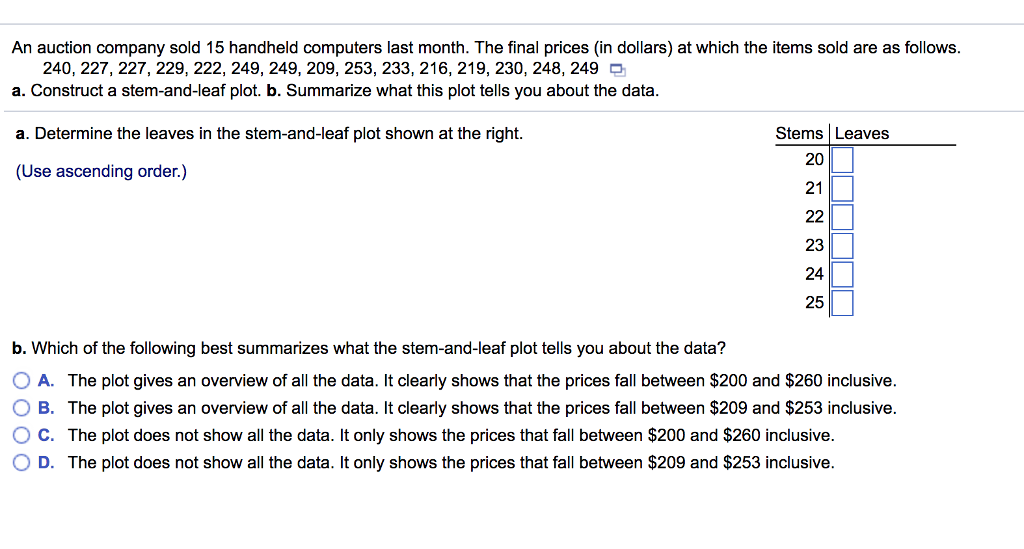Select the leaves entry box for stem 25
Image resolution: width=1024 pixels, height=549 pixels.
(842, 302)
